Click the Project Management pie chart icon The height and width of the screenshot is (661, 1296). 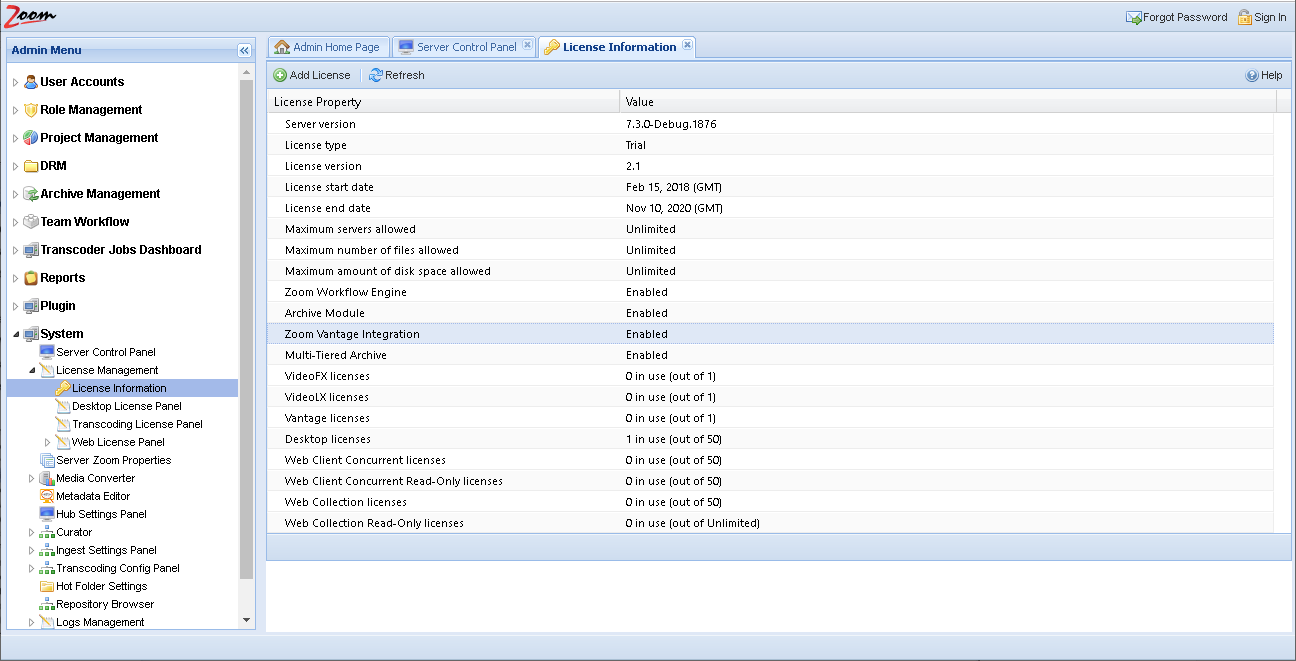tap(31, 138)
